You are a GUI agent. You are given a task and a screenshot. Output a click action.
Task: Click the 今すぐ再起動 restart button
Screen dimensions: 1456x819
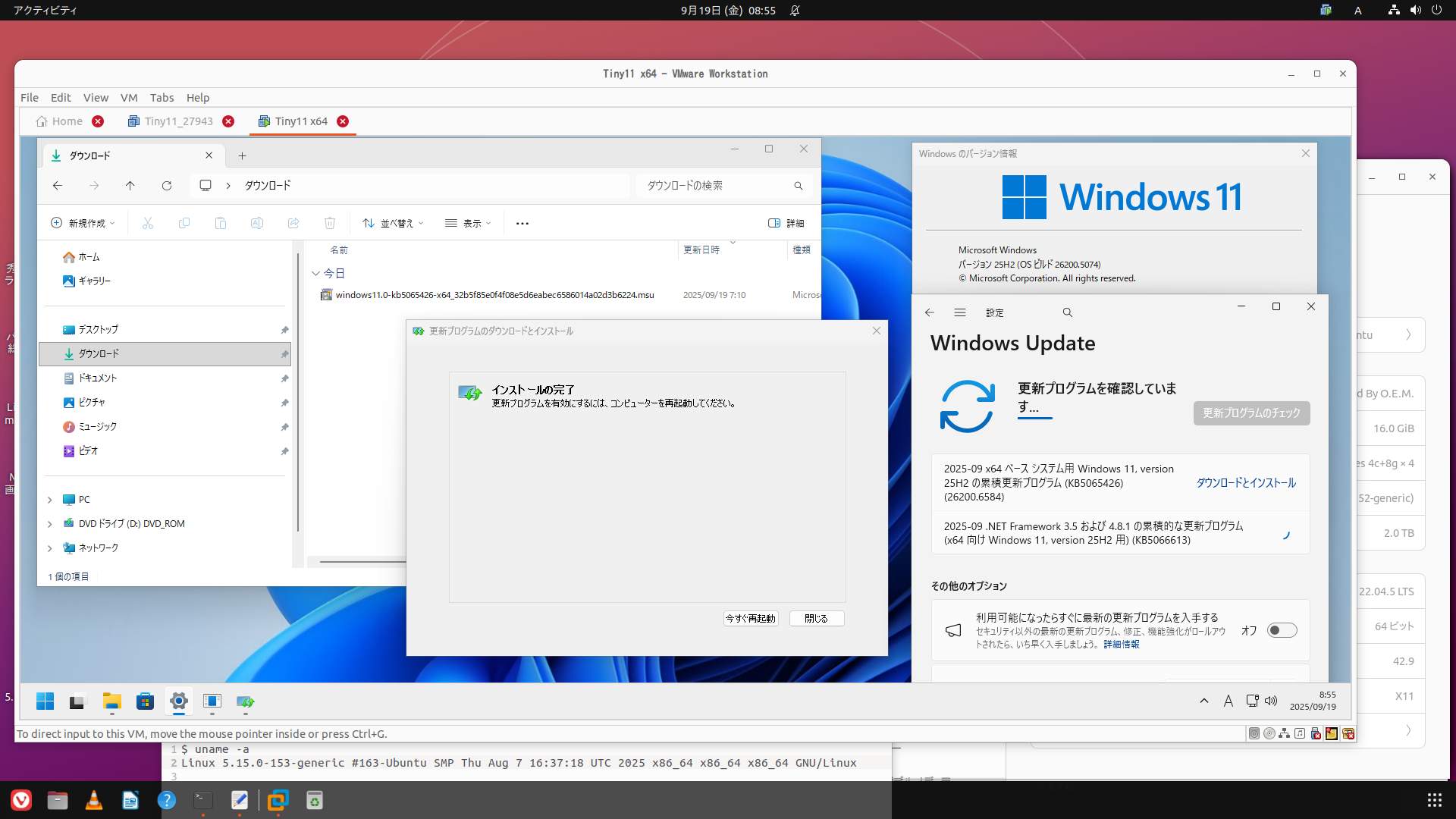pos(750,619)
